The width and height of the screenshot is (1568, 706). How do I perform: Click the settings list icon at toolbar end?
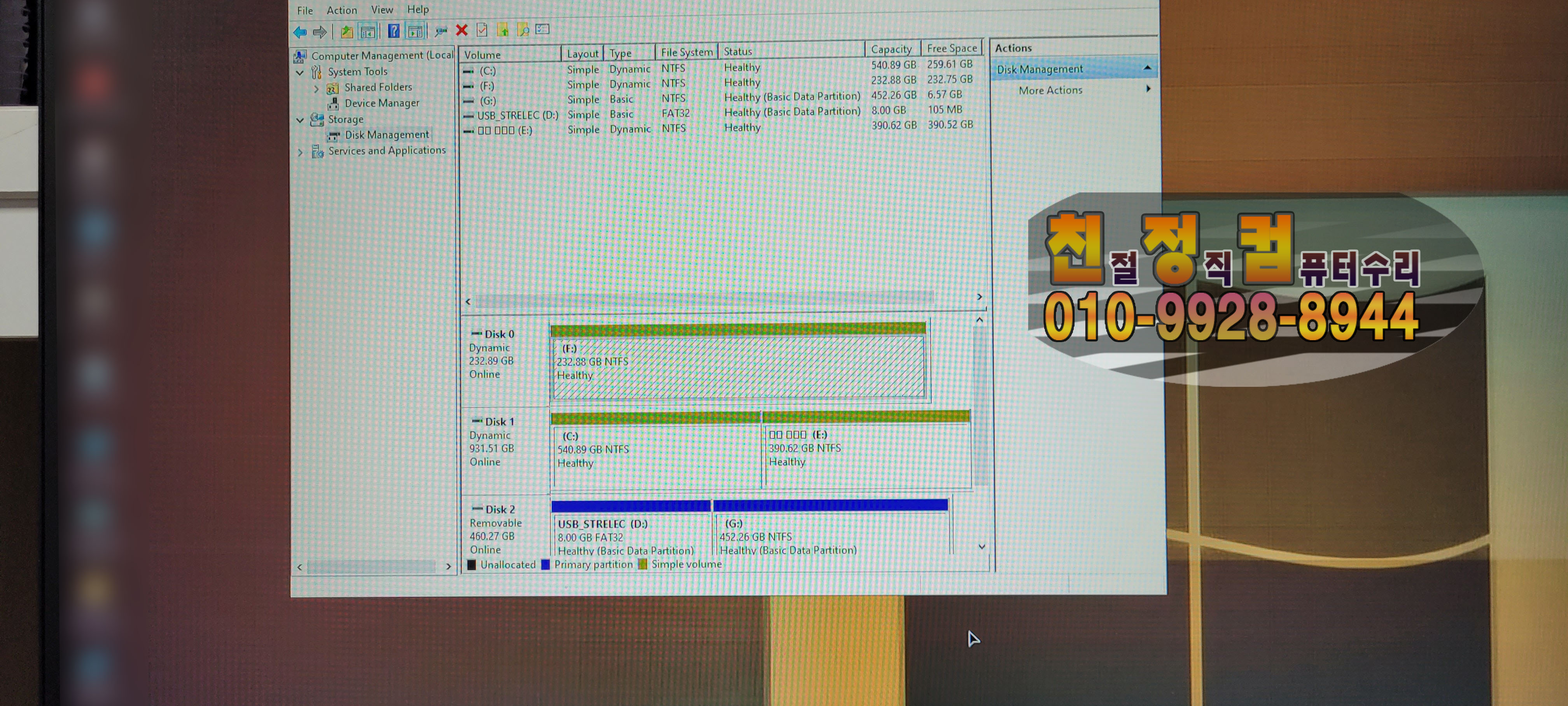pyautogui.click(x=542, y=29)
